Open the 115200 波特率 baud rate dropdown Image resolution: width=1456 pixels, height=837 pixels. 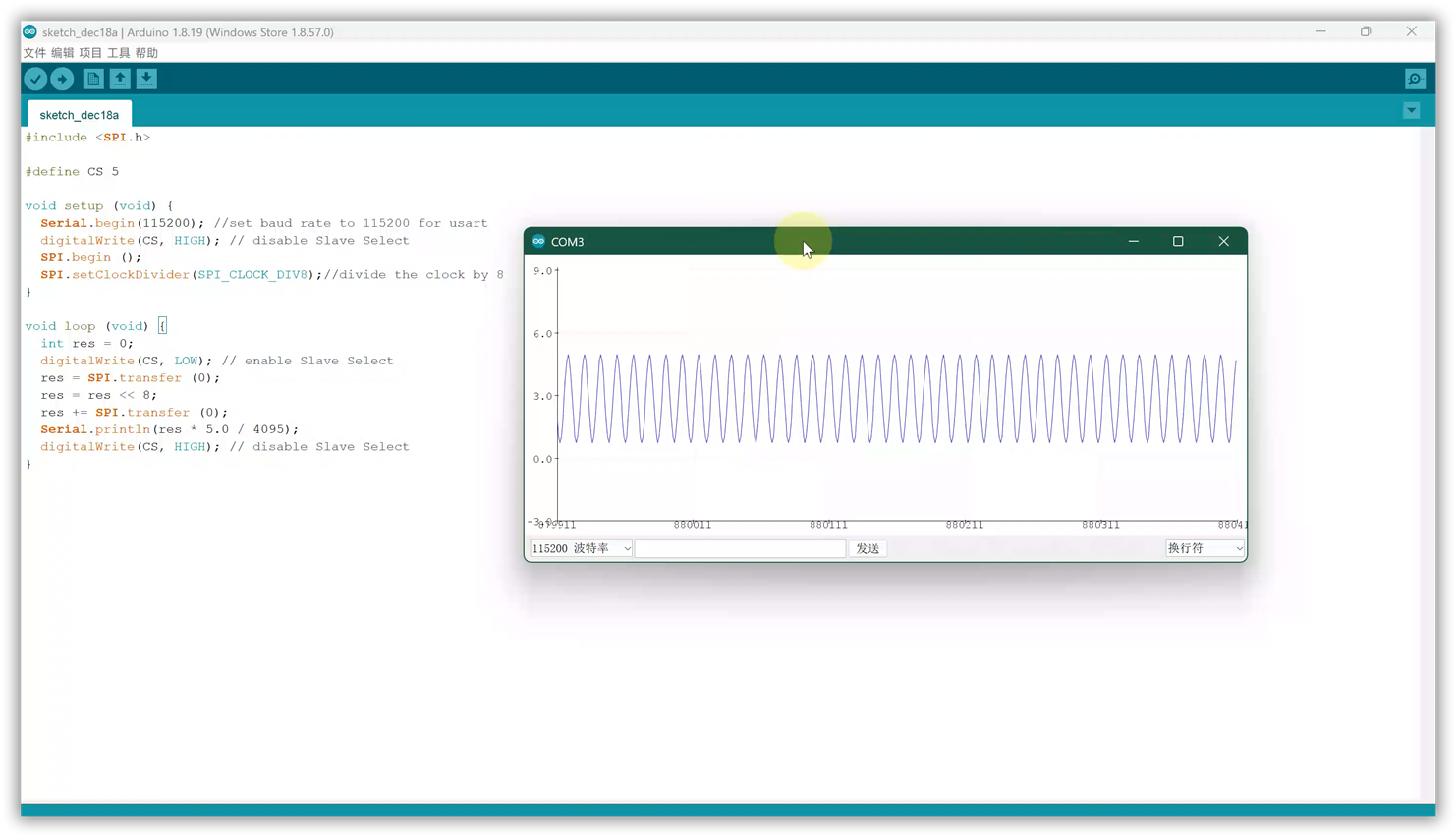(x=581, y=548)
